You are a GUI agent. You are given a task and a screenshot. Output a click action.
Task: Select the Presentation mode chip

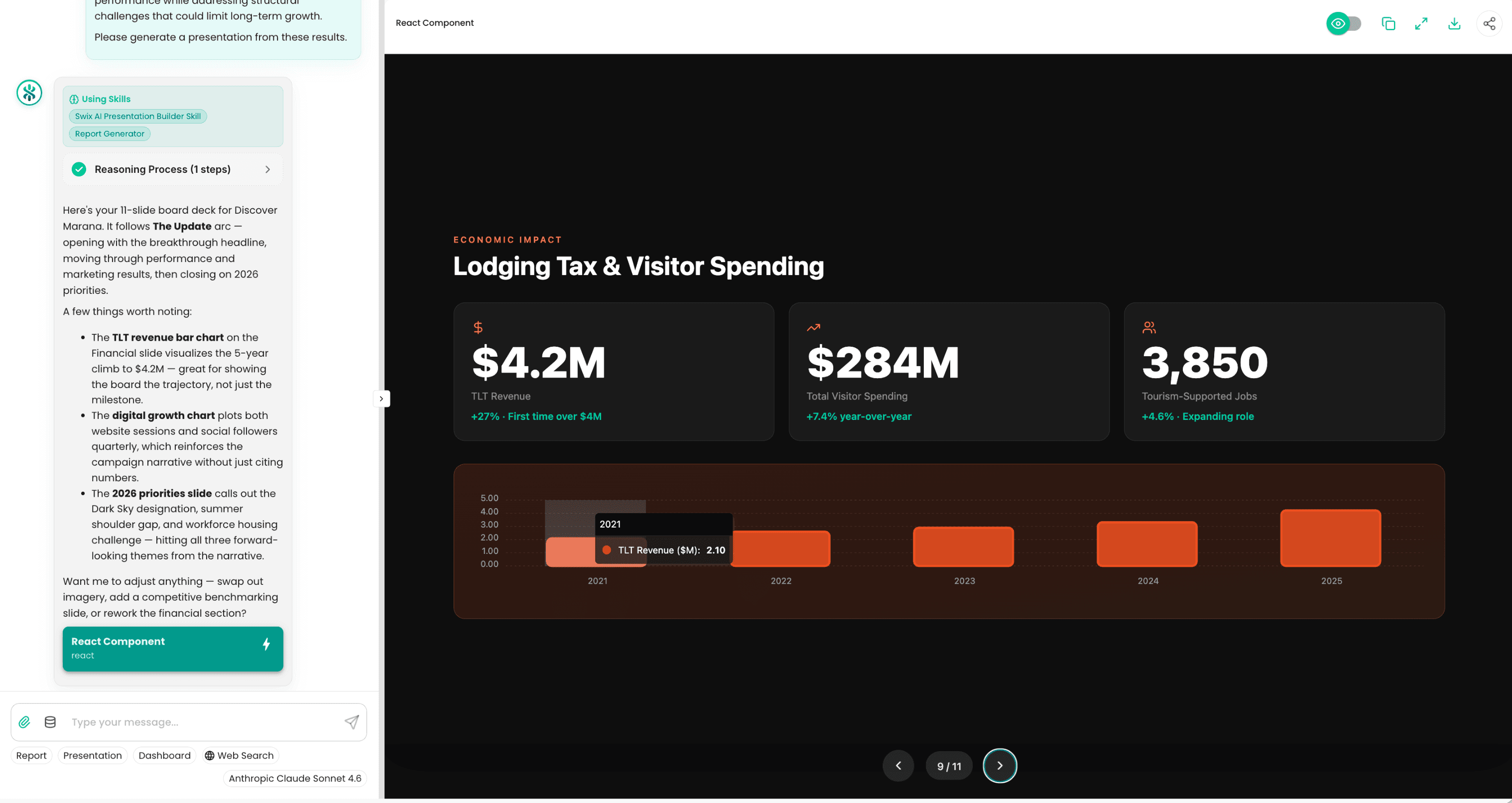pyautogui.click(x=92, y=755)
